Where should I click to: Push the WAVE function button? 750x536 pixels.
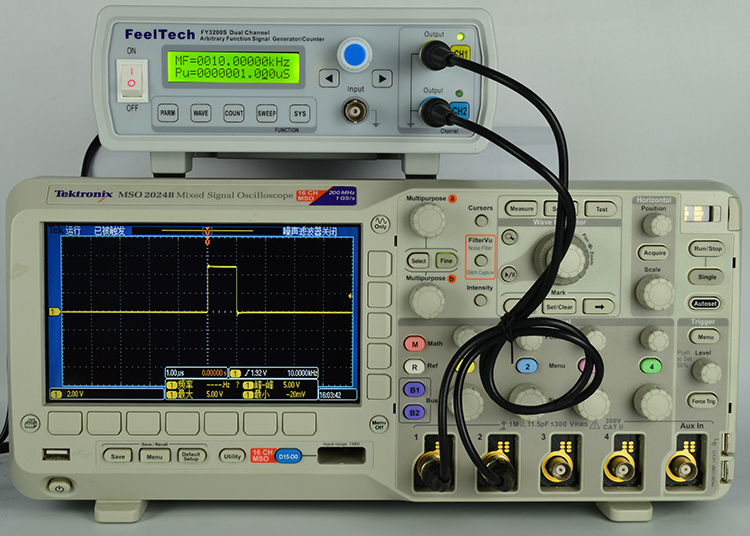[x=200, y=113]
